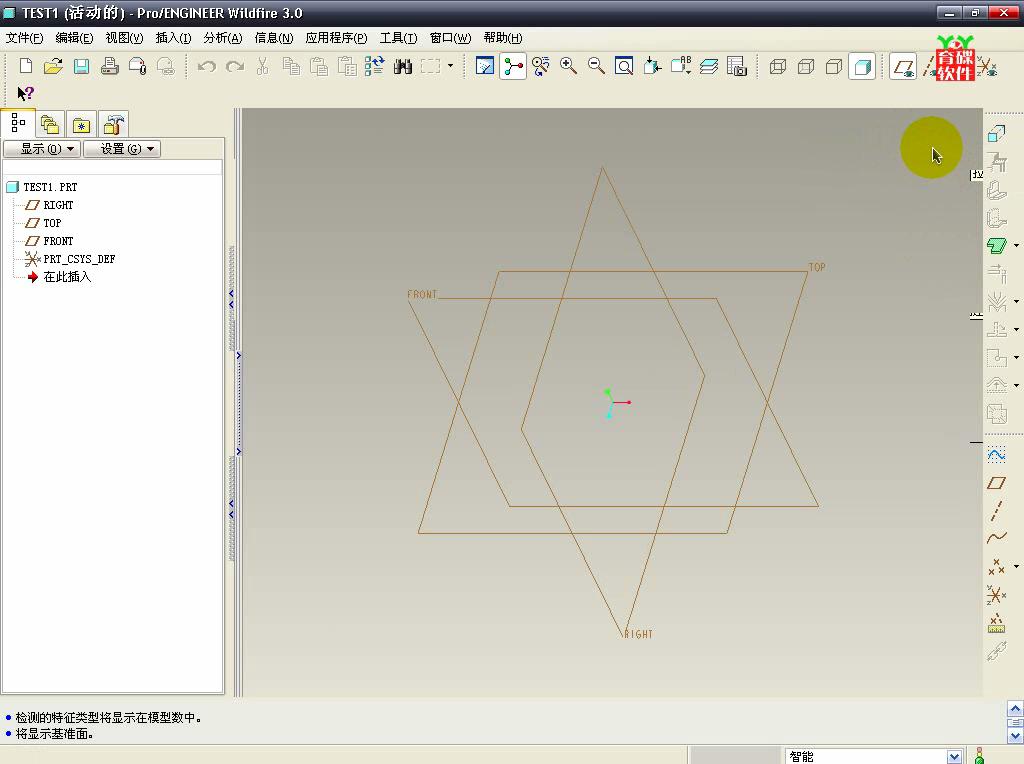The image size is (1024, 764).
Task: Open an existing file via folder icon
Action: pos(54,66)
